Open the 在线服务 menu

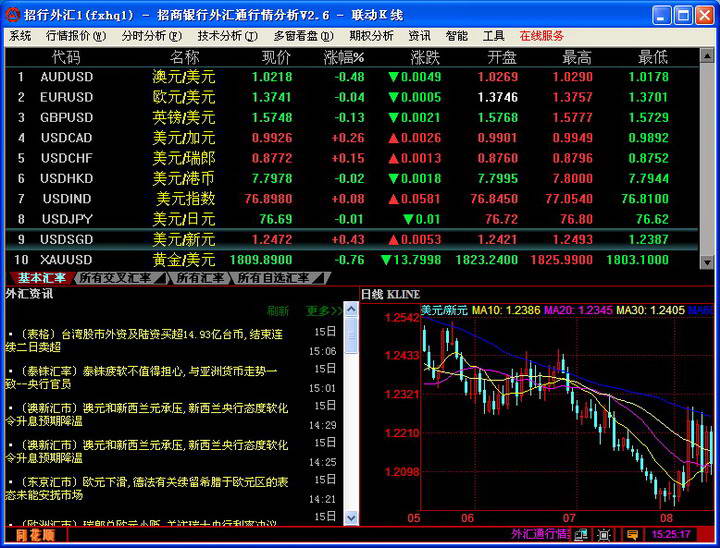click(541, 36)
